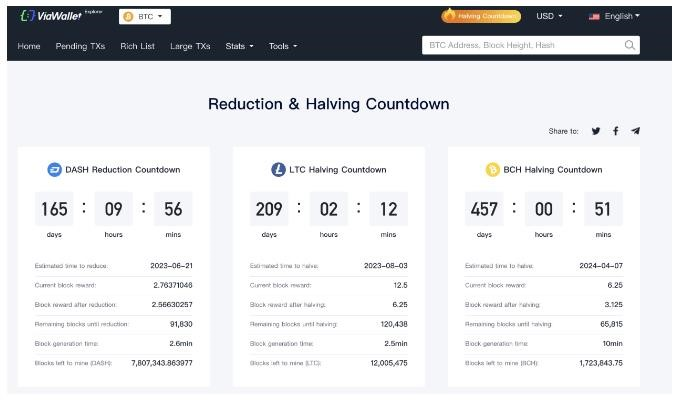Click the LTC Halving Countdown title
Viewport: 676px width, 407px height.
click(338, 169)
